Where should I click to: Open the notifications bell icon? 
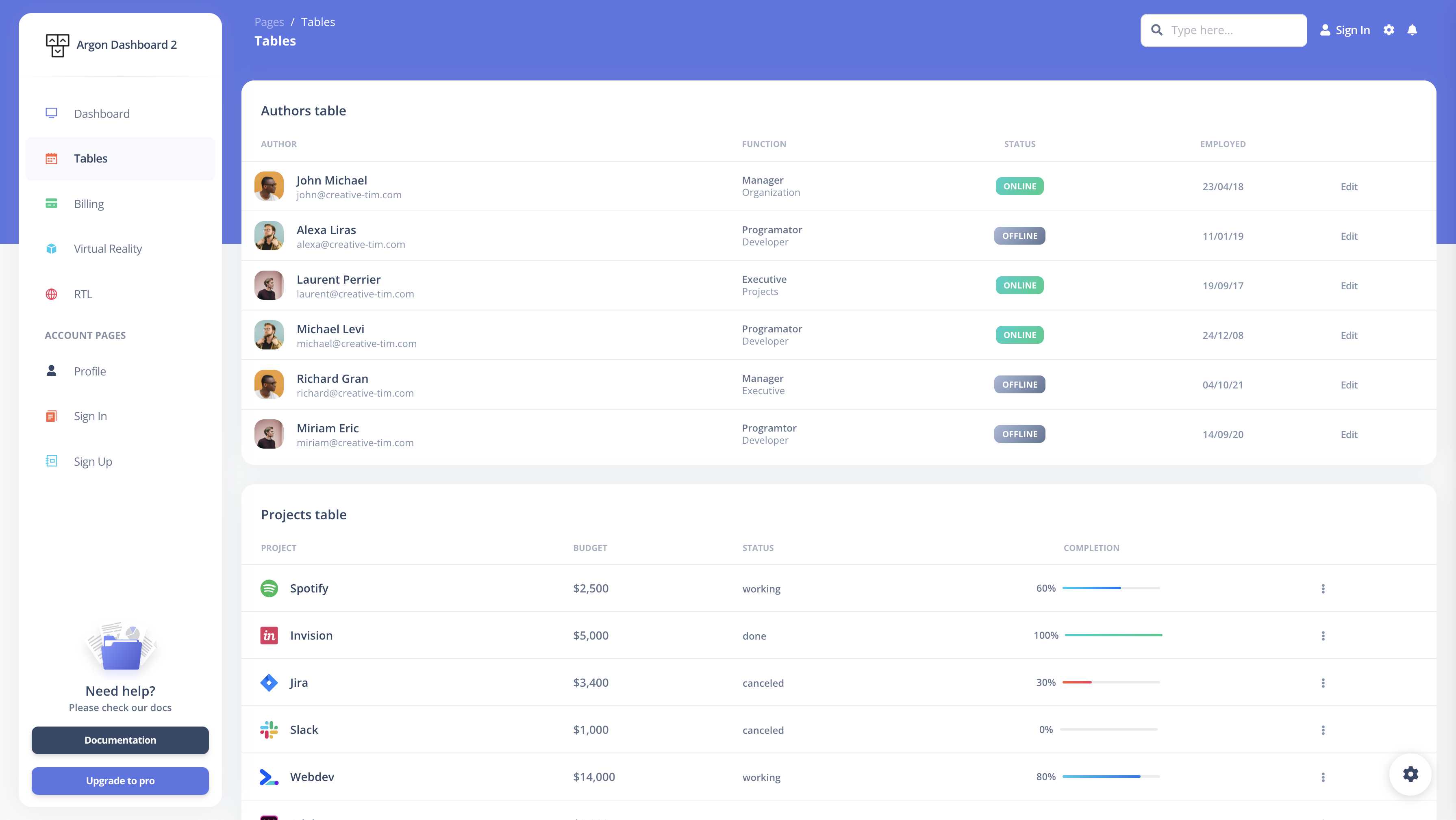pyautogui.click(x=1412, y=30)
